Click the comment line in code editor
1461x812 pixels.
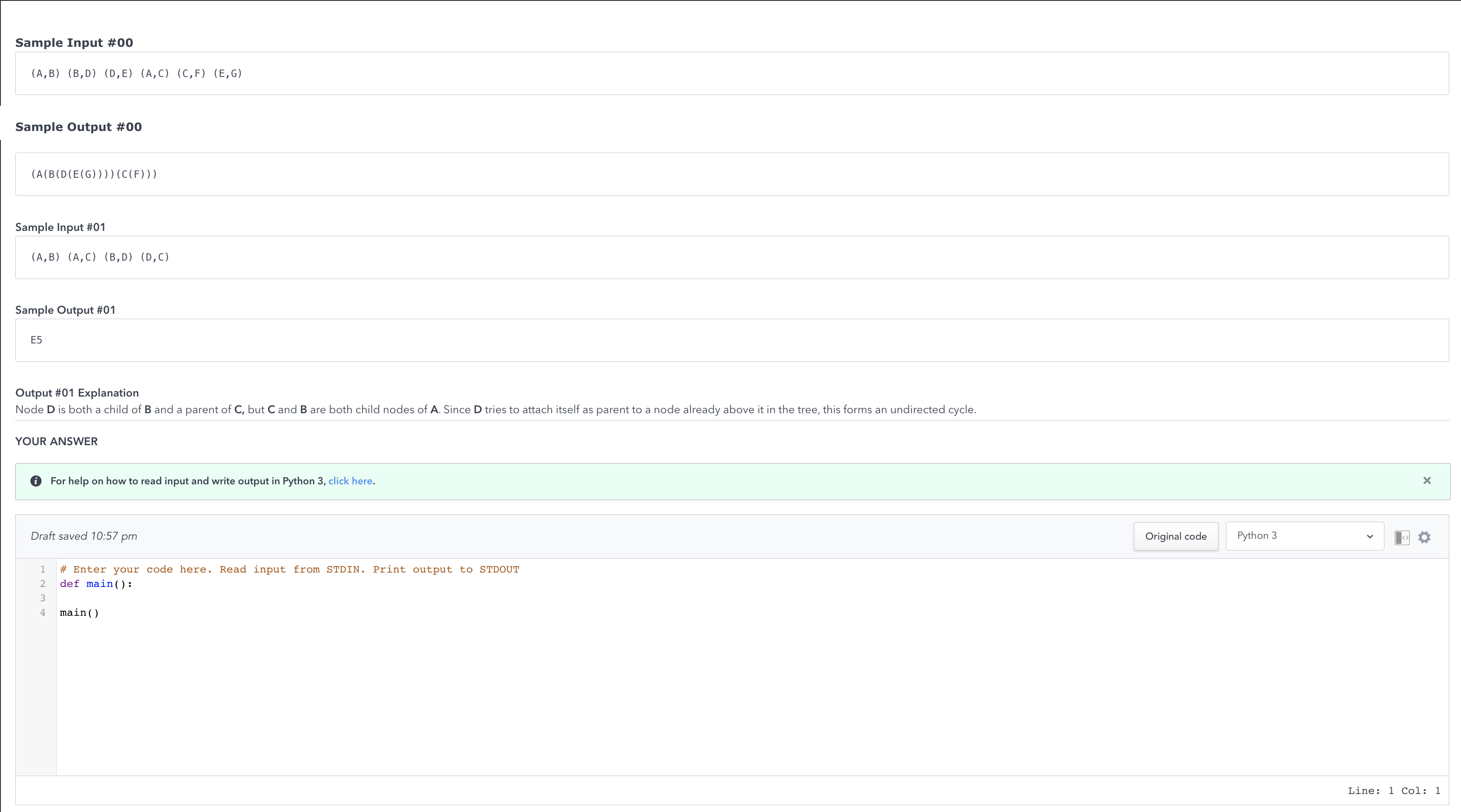[x=289, y=569]
